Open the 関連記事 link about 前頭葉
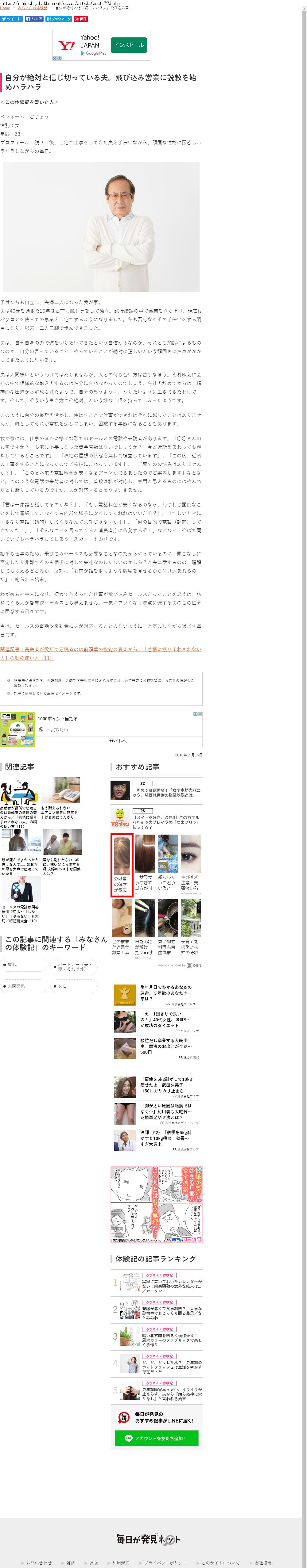307x1568 pixels. [100, 653]
